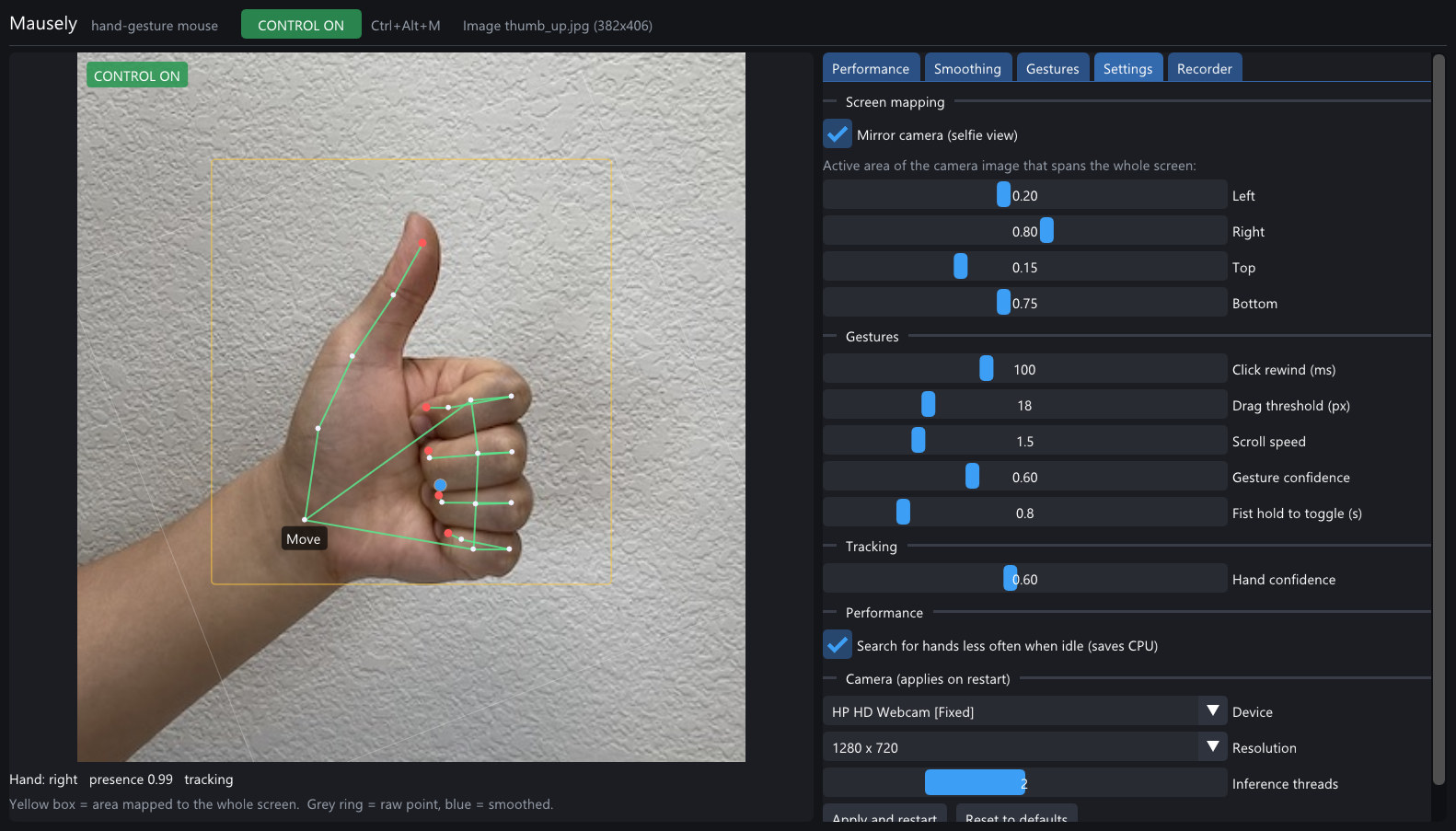Click the settings panel vertical scrollbar
The height and width of the screenshot is (831, 1456).
[1439, 420]
